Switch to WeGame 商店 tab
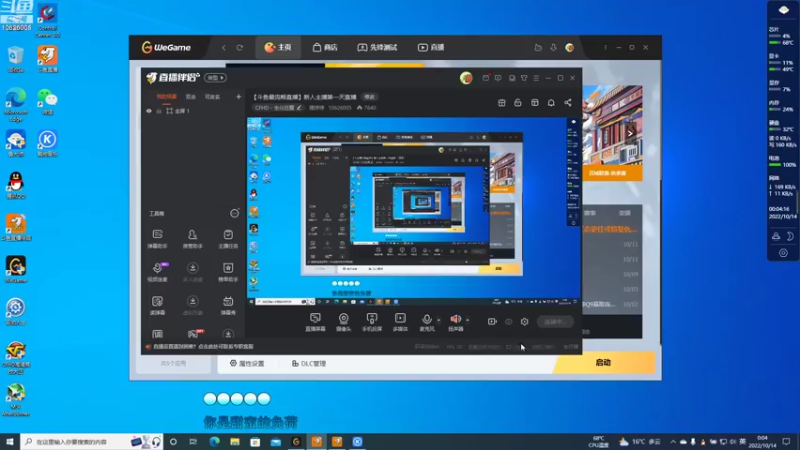800x450 pixels. tap(325, 47)
